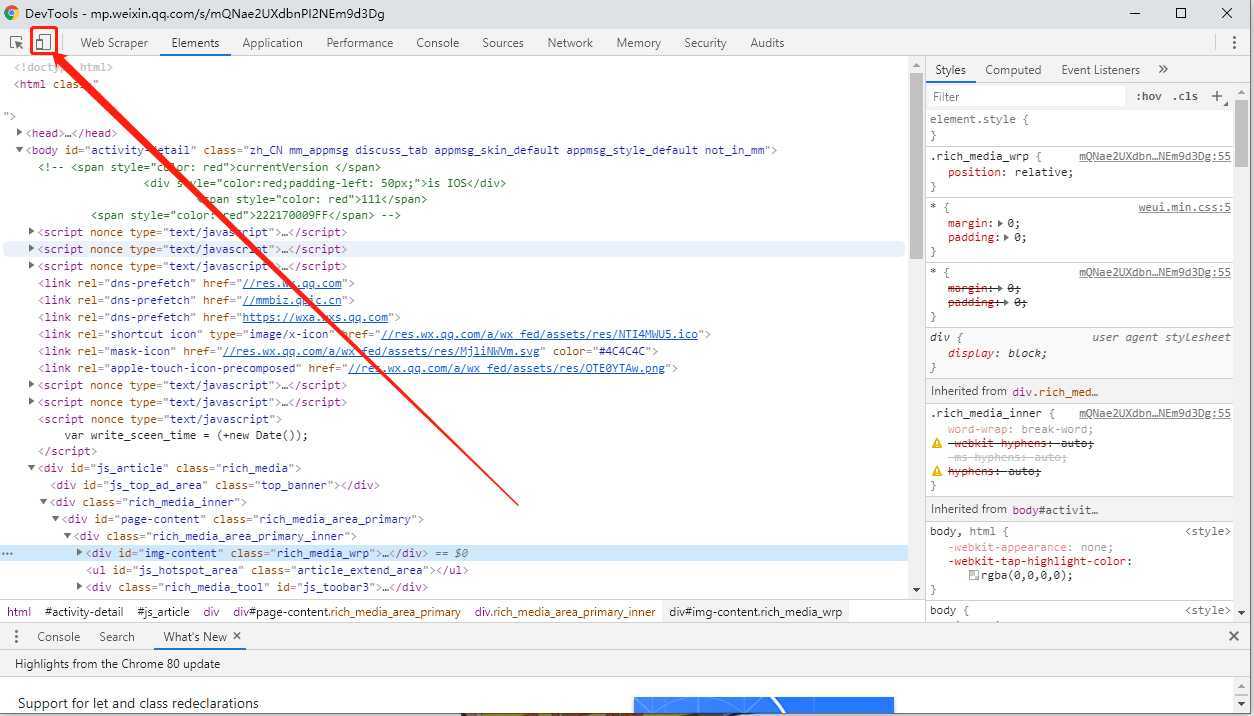Collapse the body#activity-detail node

point(20,150)
